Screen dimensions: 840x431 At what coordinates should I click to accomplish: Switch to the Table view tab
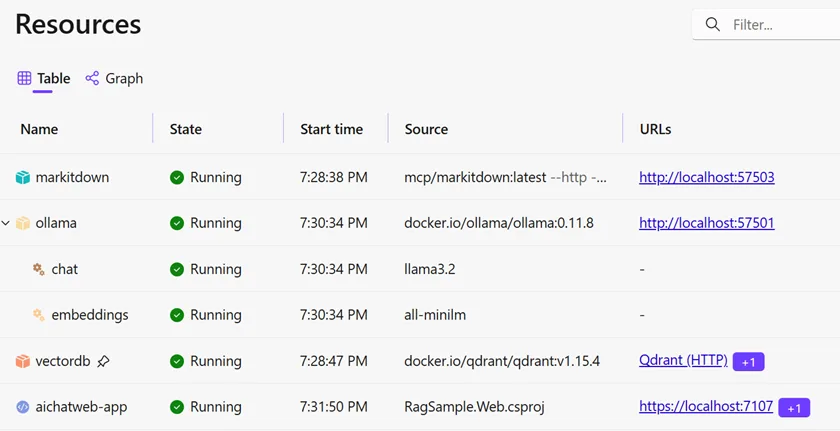pyautogui.click(x=44, y=78)
